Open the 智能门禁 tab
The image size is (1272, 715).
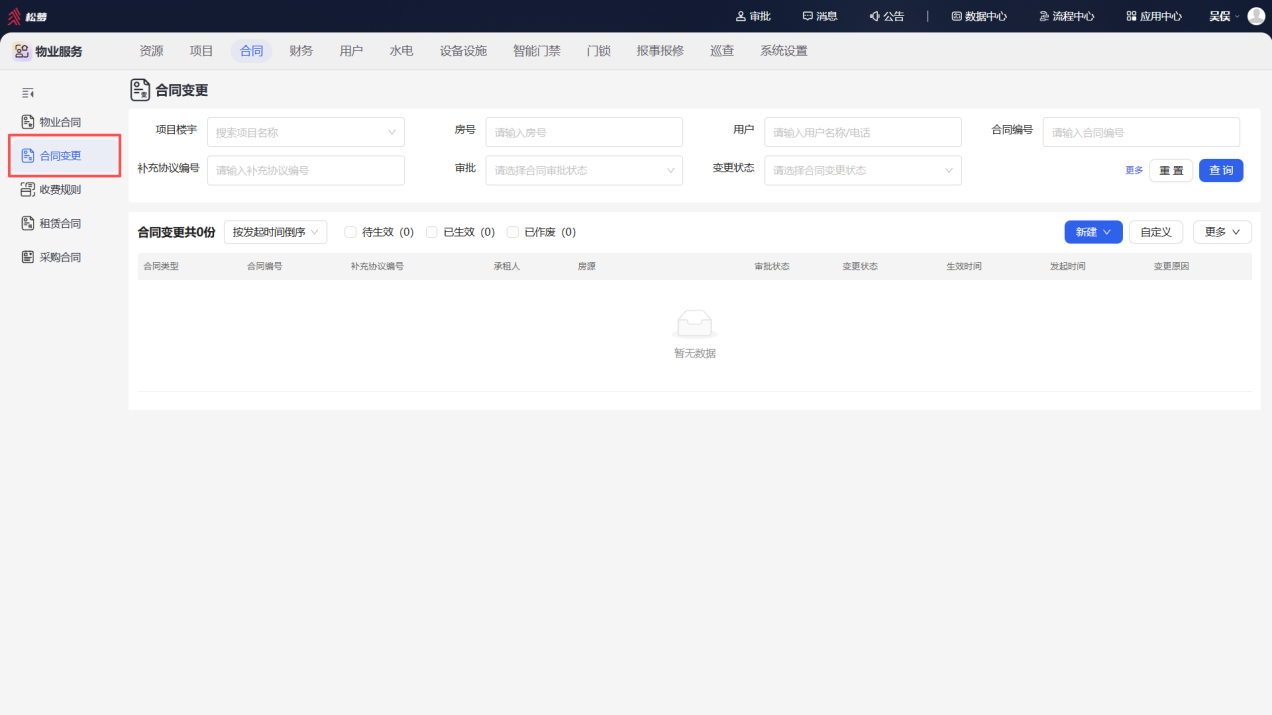tap(537, 51)
